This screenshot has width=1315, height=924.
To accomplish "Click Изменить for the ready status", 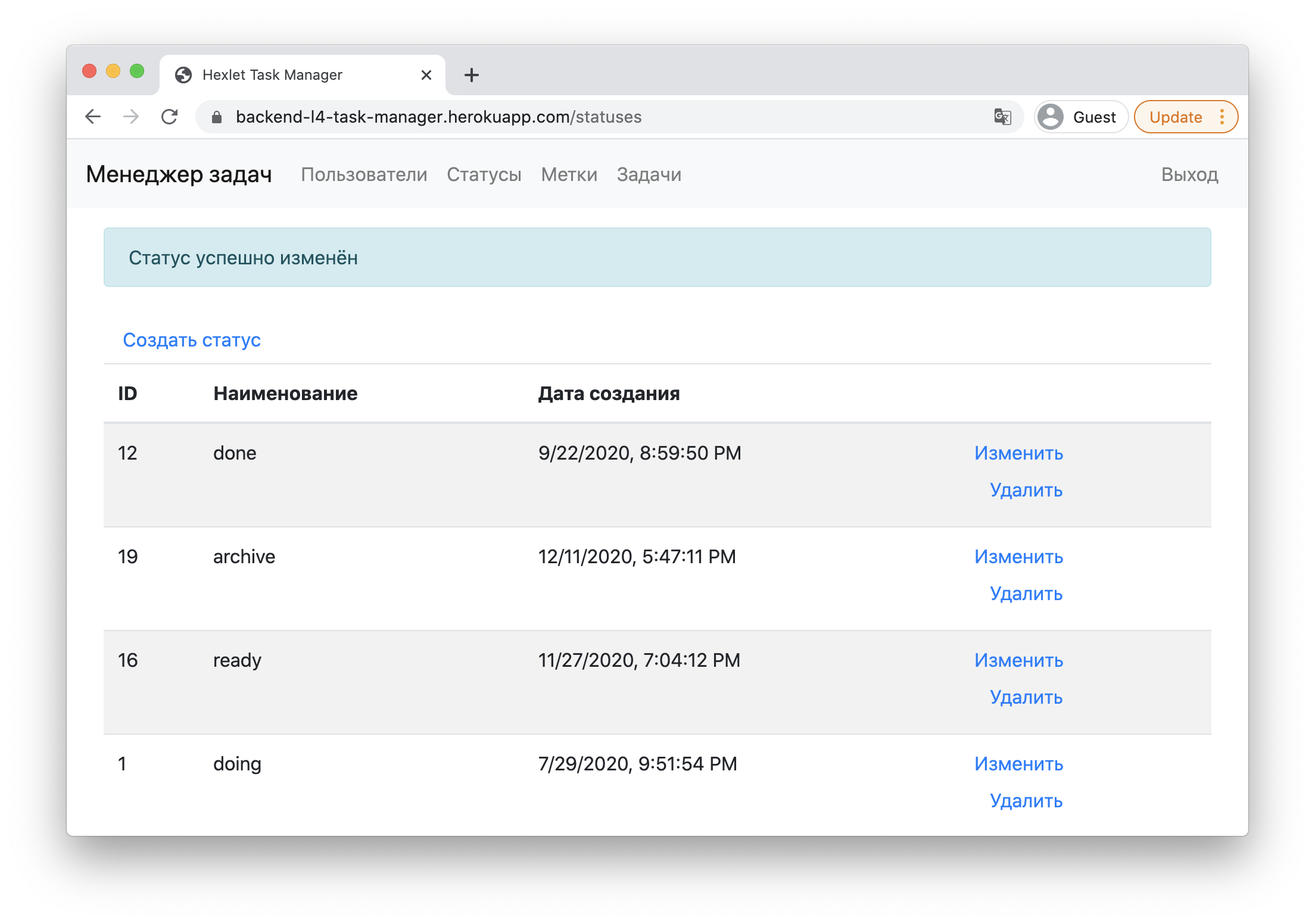I will point(1018,660).
